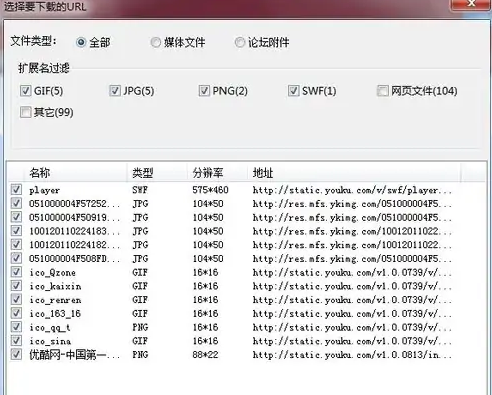Select the player file name
The image size is (492, 395).
click(44, 190)
